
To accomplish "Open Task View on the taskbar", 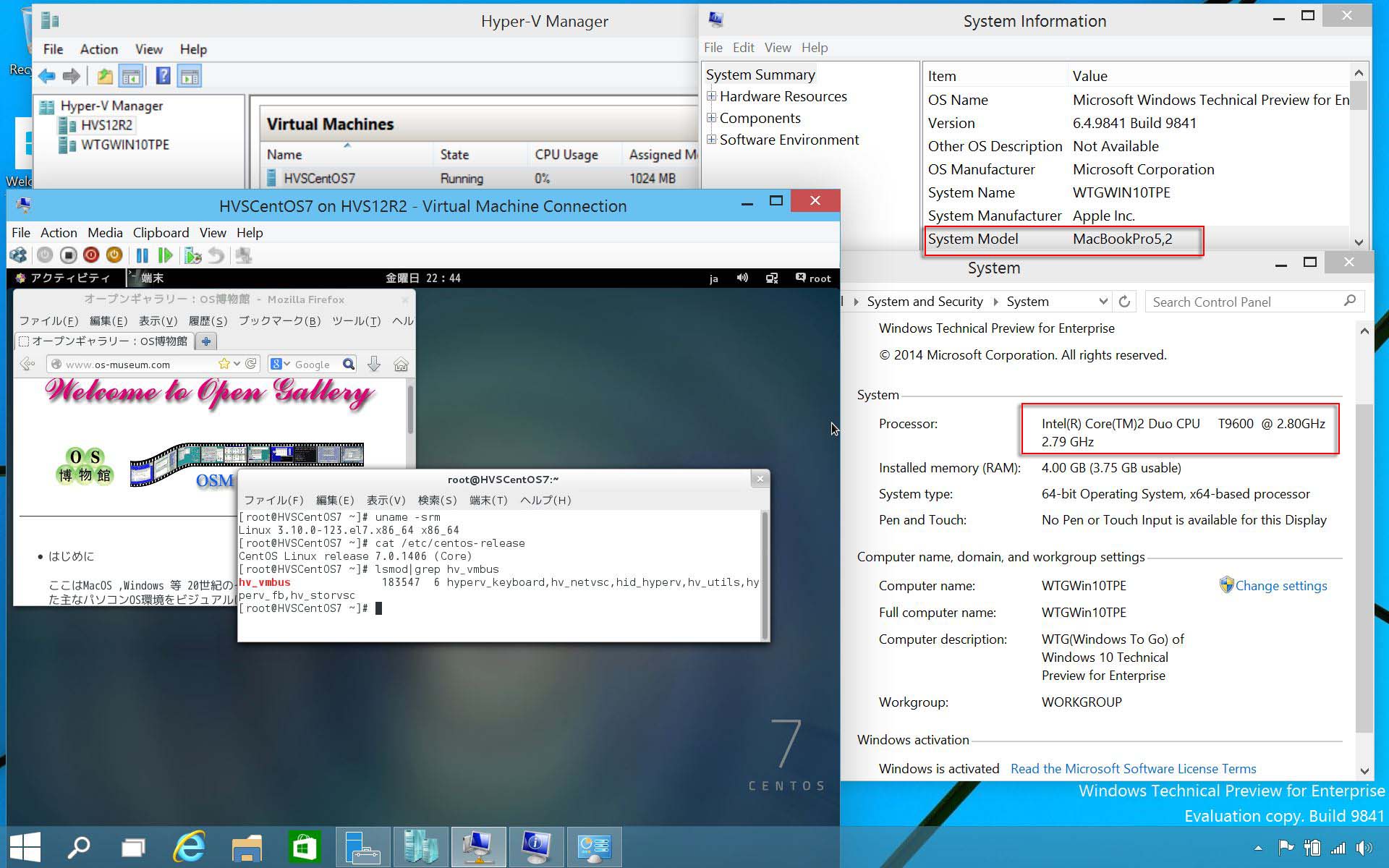I will pyautogui.click(x=133, y=847).
